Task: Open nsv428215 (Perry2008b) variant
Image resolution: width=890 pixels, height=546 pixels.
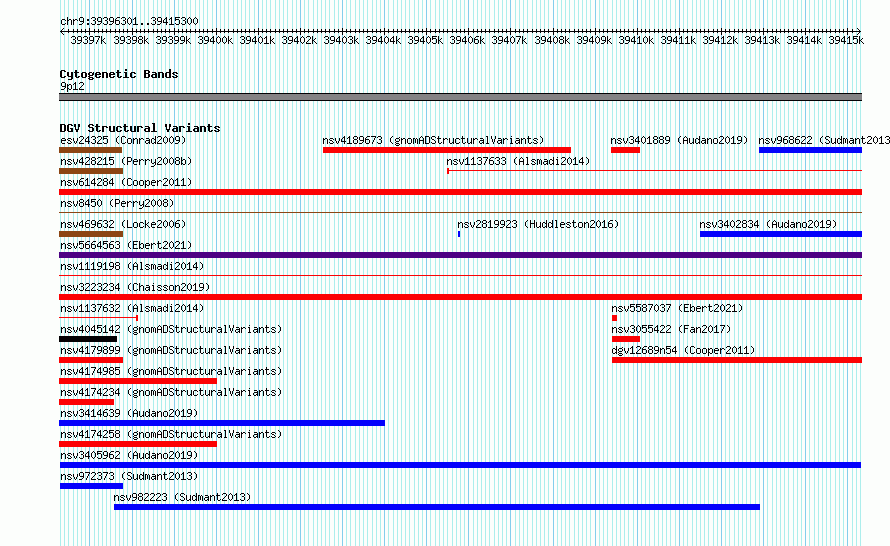Action: pos(126,161)
